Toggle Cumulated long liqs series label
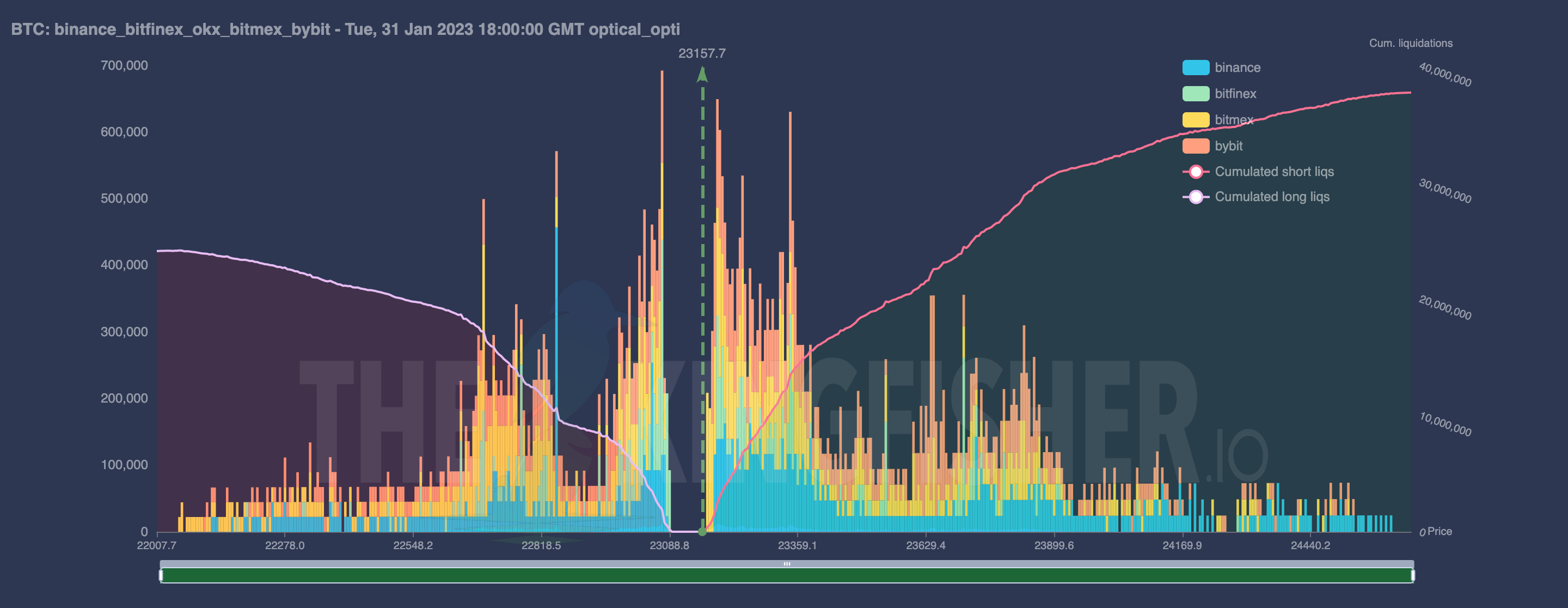This screenshot has height=608, width=1568. [x=1272, y=197]
